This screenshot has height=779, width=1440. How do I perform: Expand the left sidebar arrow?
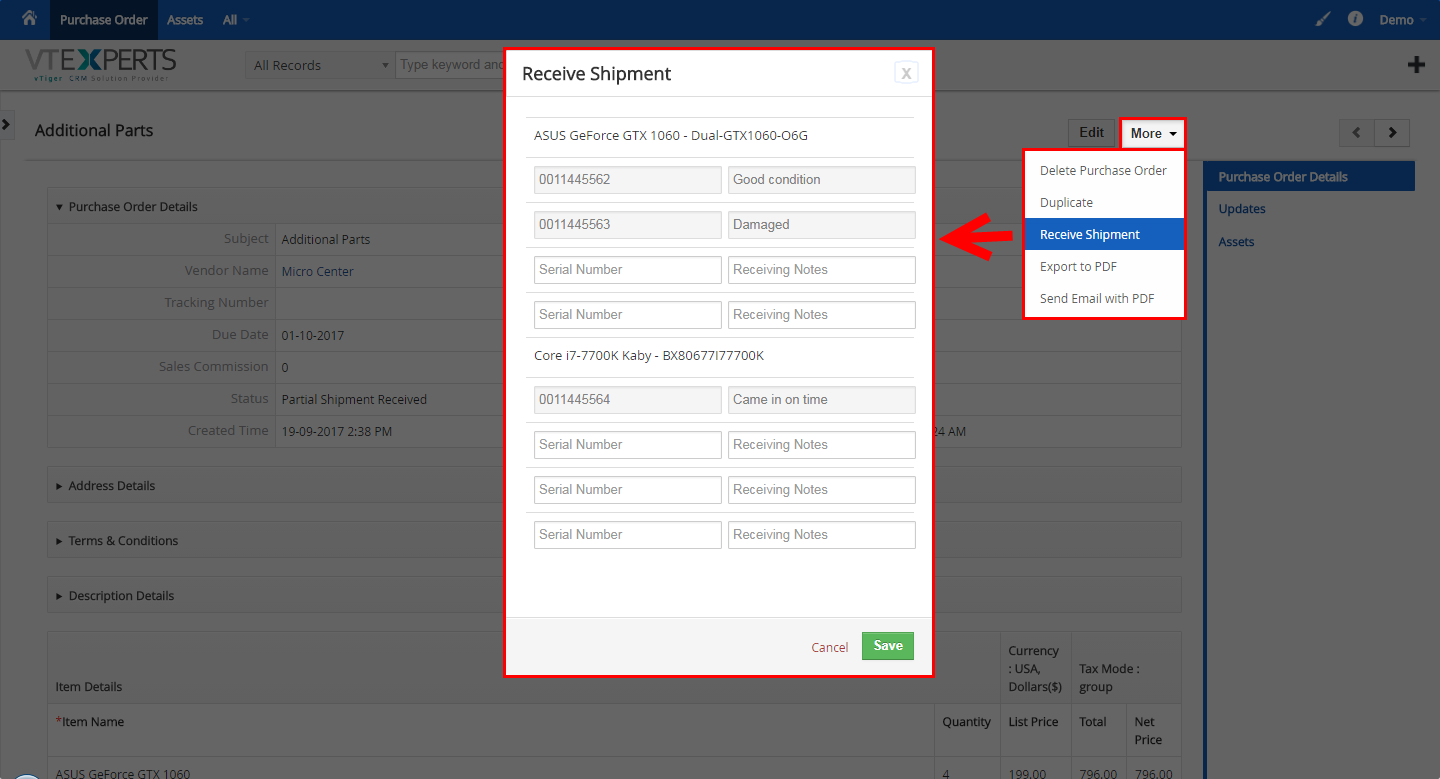point(6,124)
